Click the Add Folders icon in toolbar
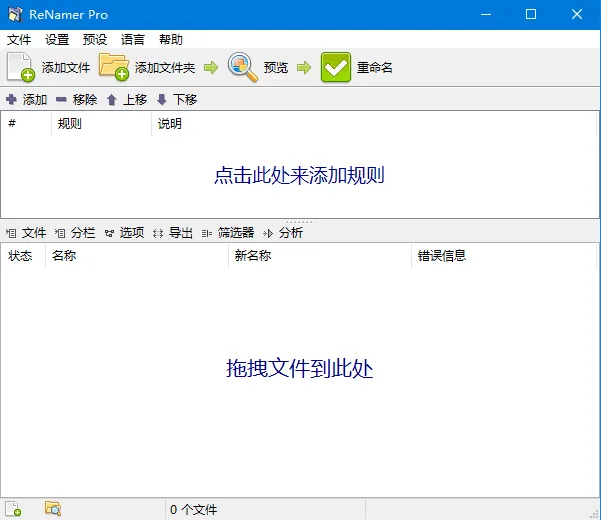 (113, 67)
